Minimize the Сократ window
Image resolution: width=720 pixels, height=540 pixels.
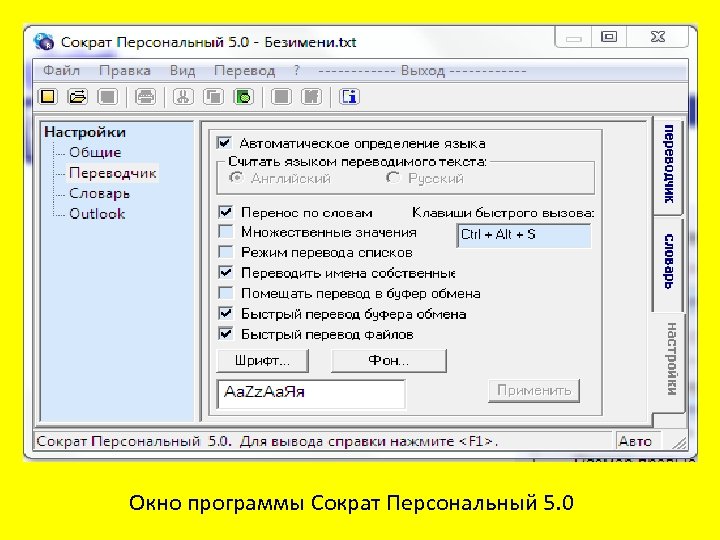click(574, 37)
